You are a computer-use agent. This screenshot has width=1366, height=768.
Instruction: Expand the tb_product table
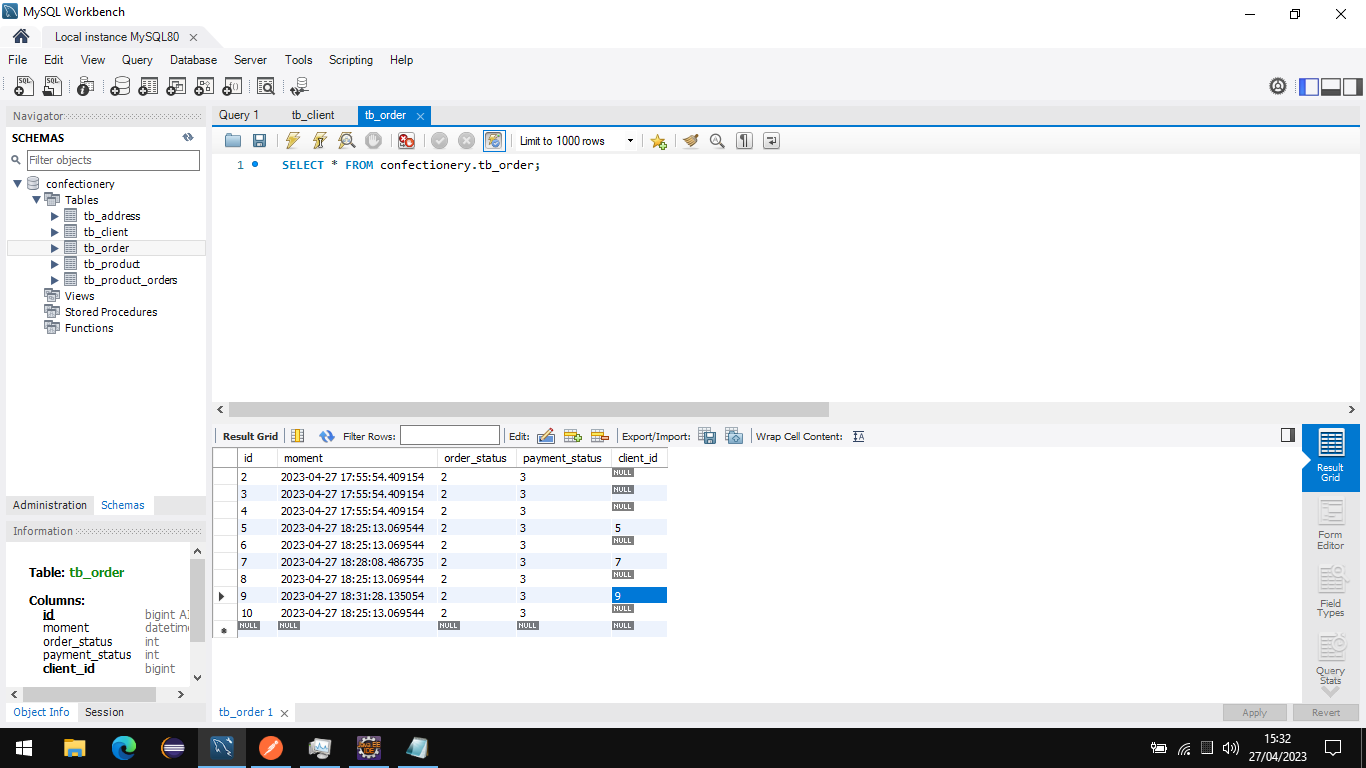click(55, 264)
